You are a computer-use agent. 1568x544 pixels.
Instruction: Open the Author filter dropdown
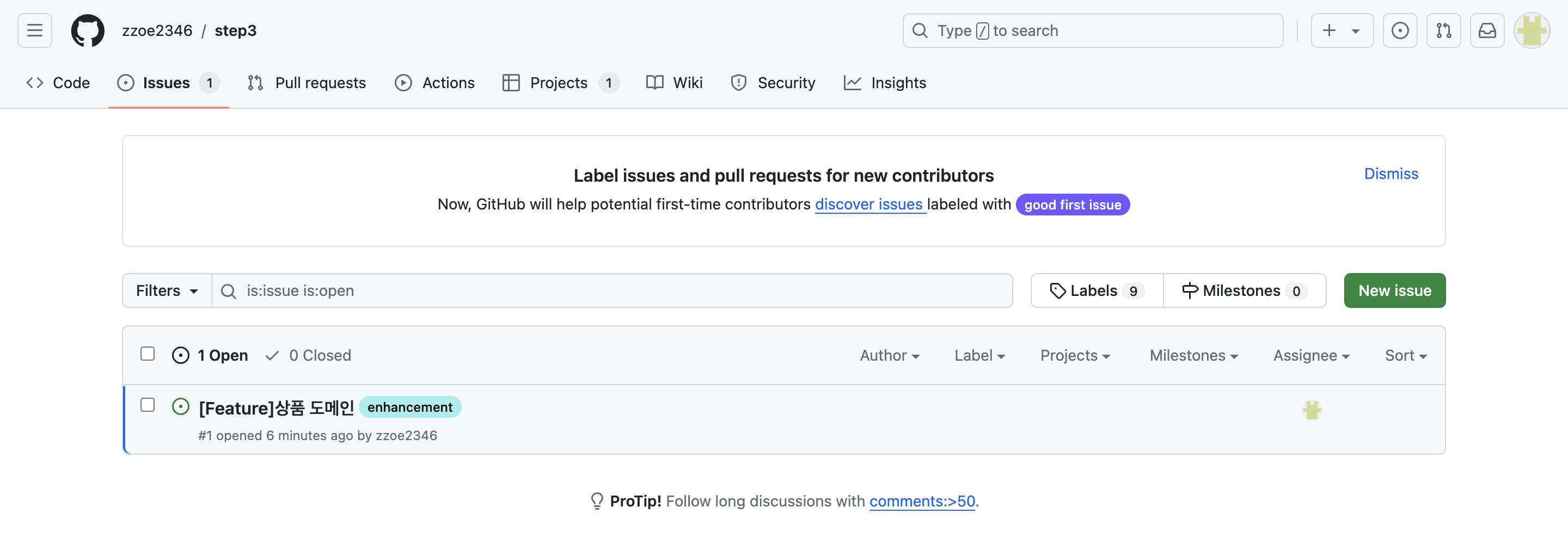(889, 355)
